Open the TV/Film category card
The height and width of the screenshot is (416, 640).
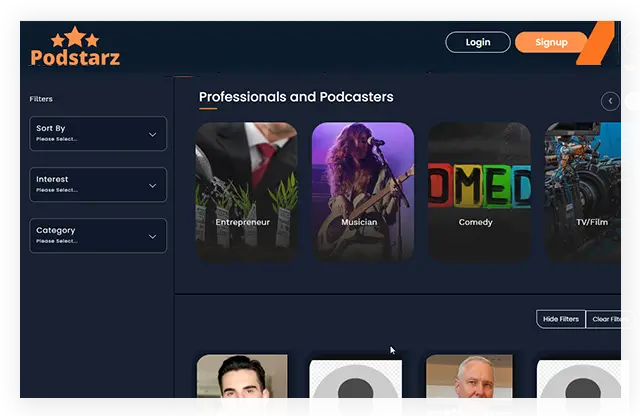(583, 191)
